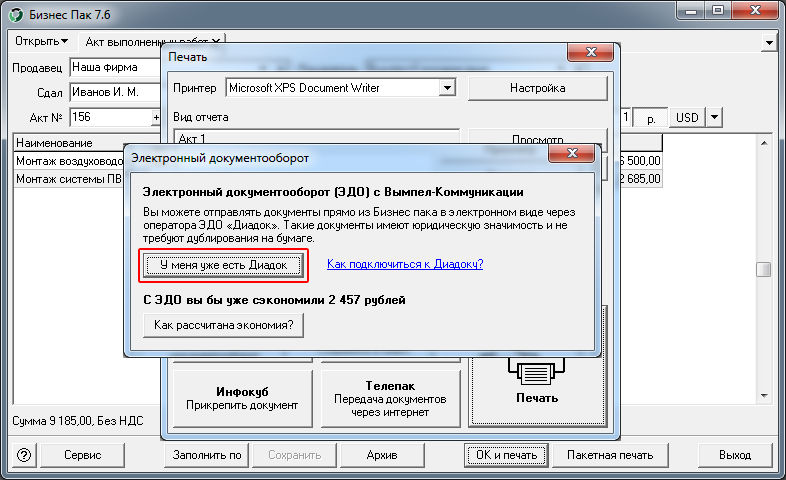Viewport: 786px width, 480px height.
Task: Expand the tab list arrow in main window
Action: pyautogui.click(x=769, y=43)
